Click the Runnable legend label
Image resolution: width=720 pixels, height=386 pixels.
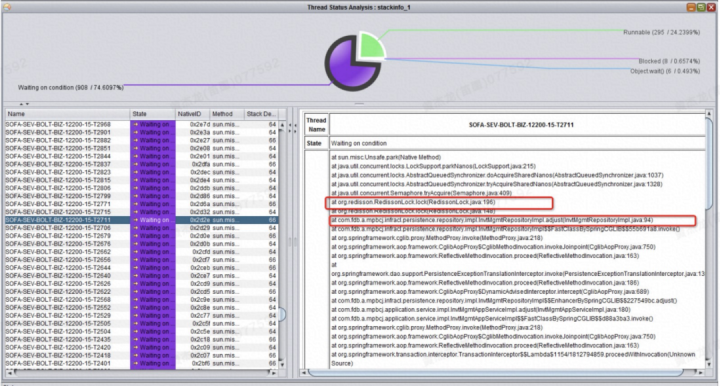tap(661, 33)
